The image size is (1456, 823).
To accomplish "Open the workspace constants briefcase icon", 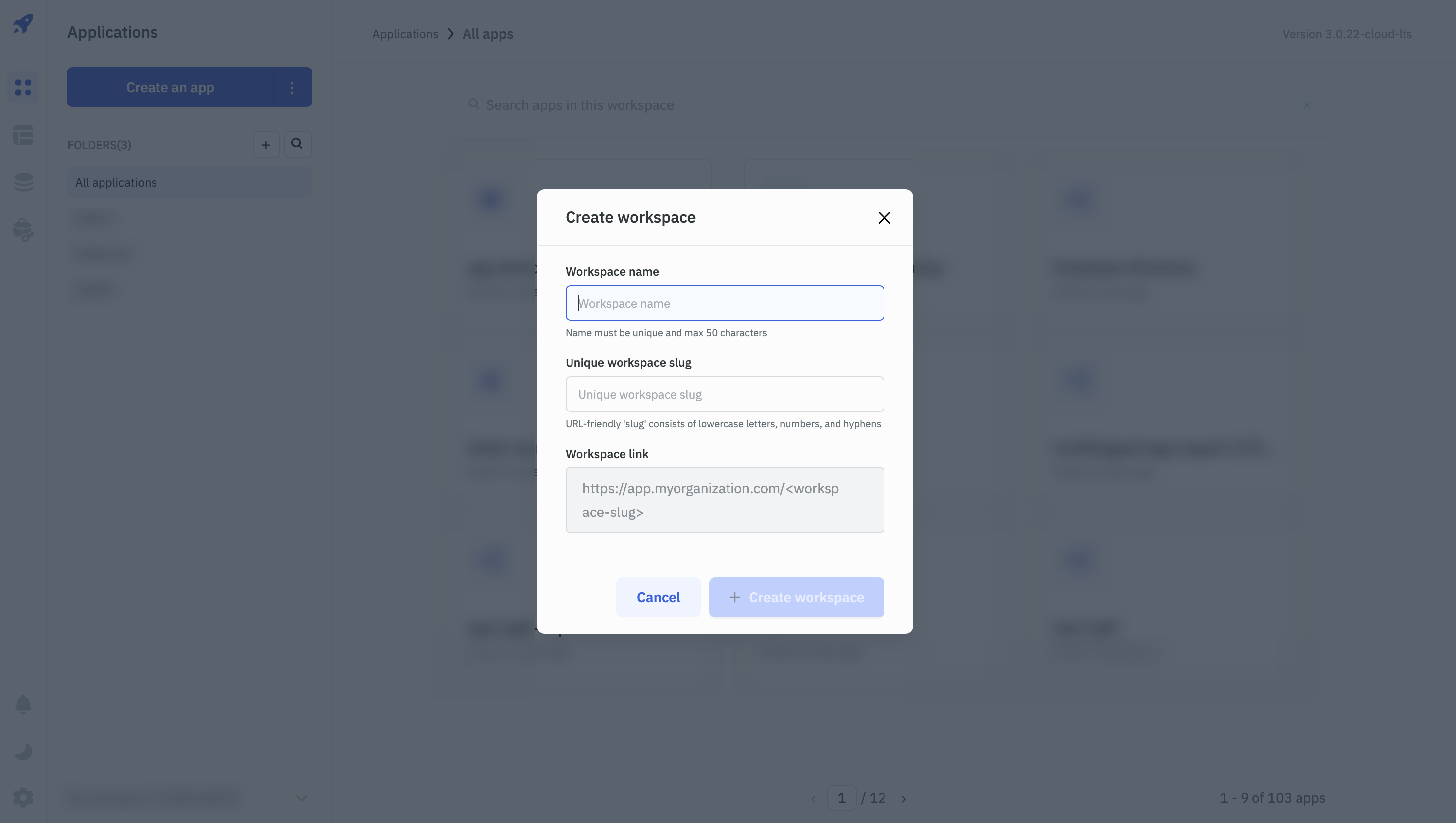I will click(x=23, y=230).
